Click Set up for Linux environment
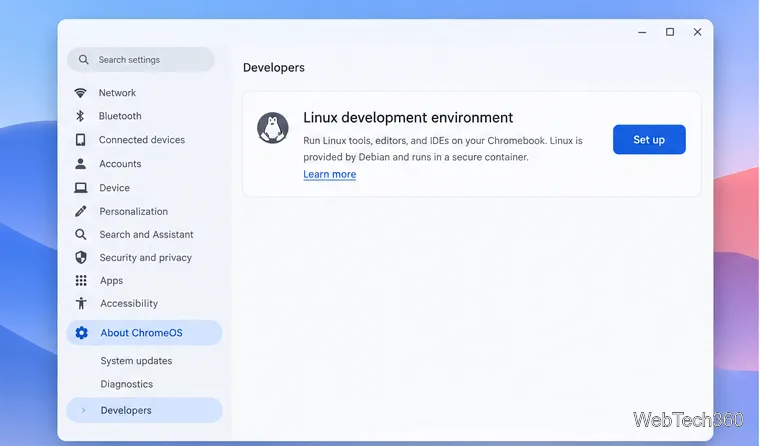Screen dimensions: 760x446 [x=649, y=140]
